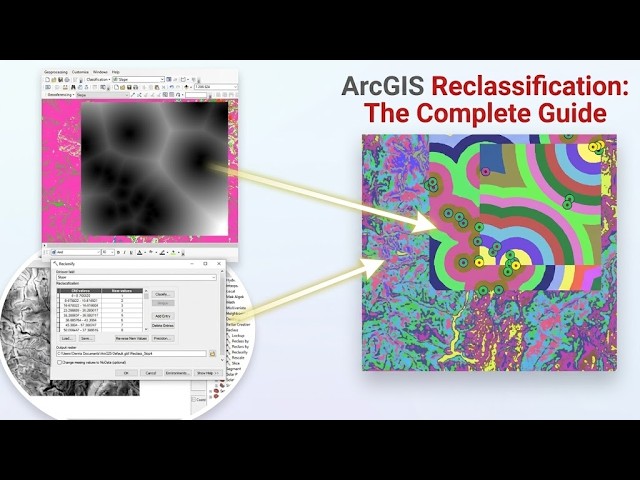Click Reclassify dialog scrollbar down arrow
The image size is (640, 480).
point(222,360)
